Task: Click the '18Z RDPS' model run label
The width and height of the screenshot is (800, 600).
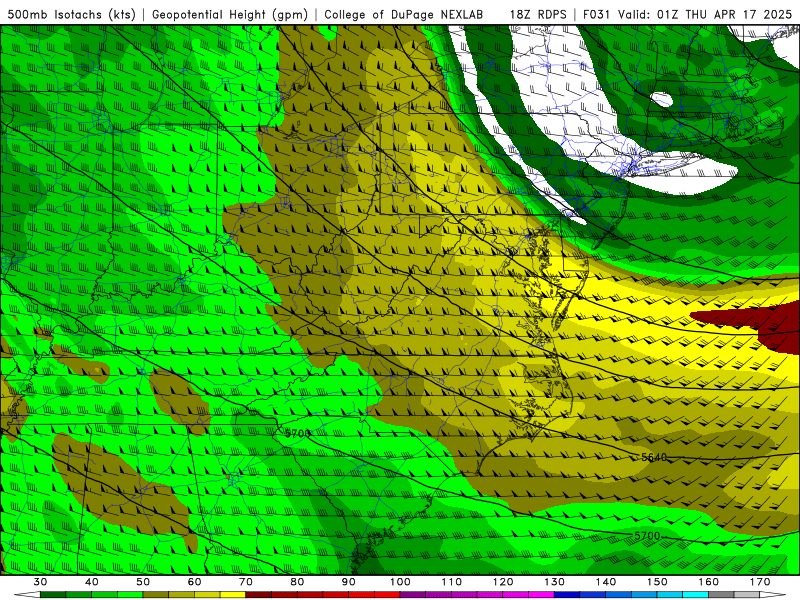Action: [538, 14]
